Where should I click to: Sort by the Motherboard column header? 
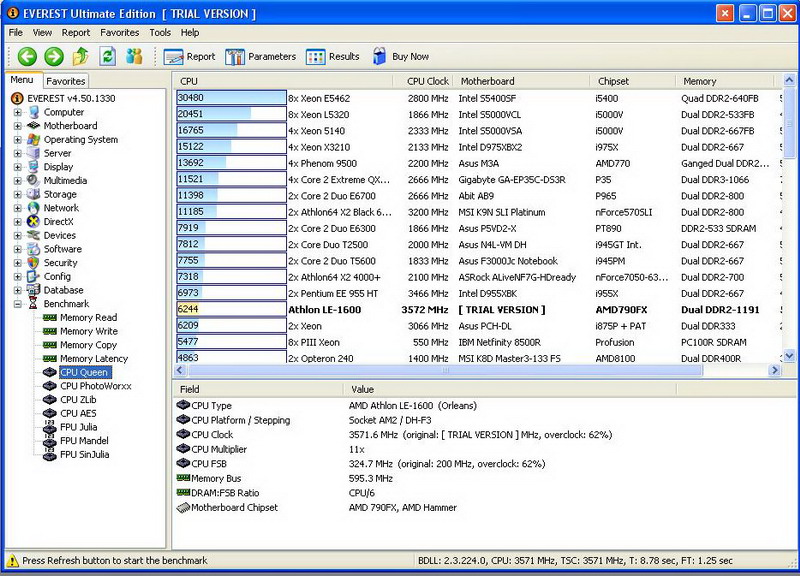(521, 81)
